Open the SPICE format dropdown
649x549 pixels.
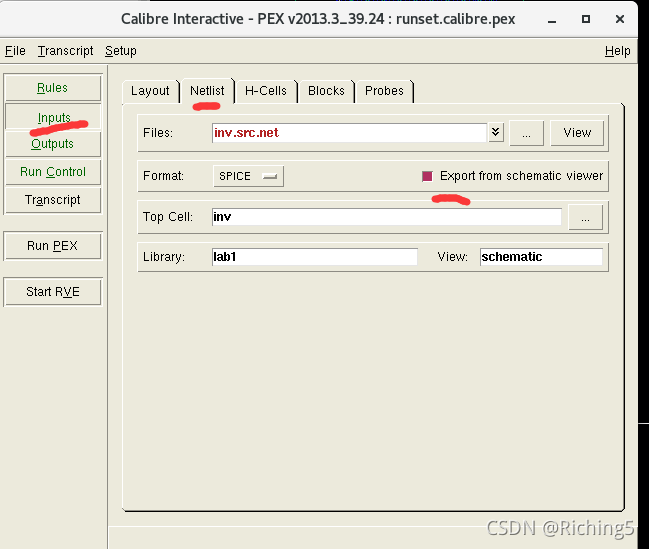248,176
